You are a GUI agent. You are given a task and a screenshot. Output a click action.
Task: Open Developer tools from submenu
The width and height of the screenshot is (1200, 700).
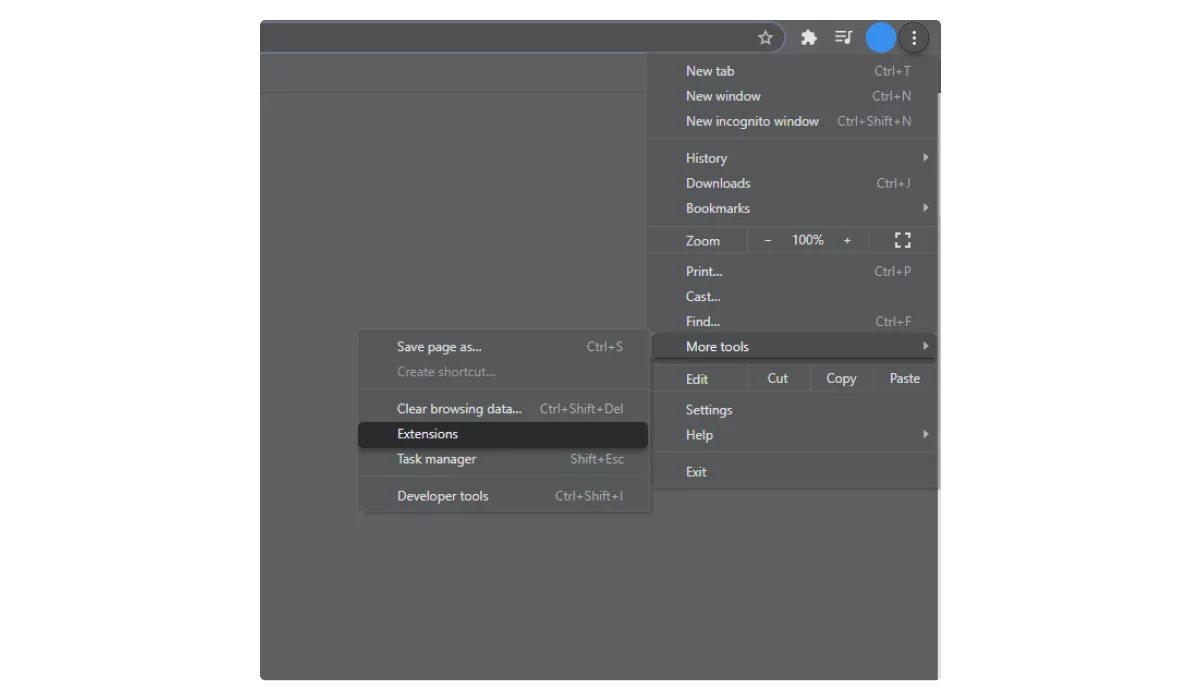504,496
